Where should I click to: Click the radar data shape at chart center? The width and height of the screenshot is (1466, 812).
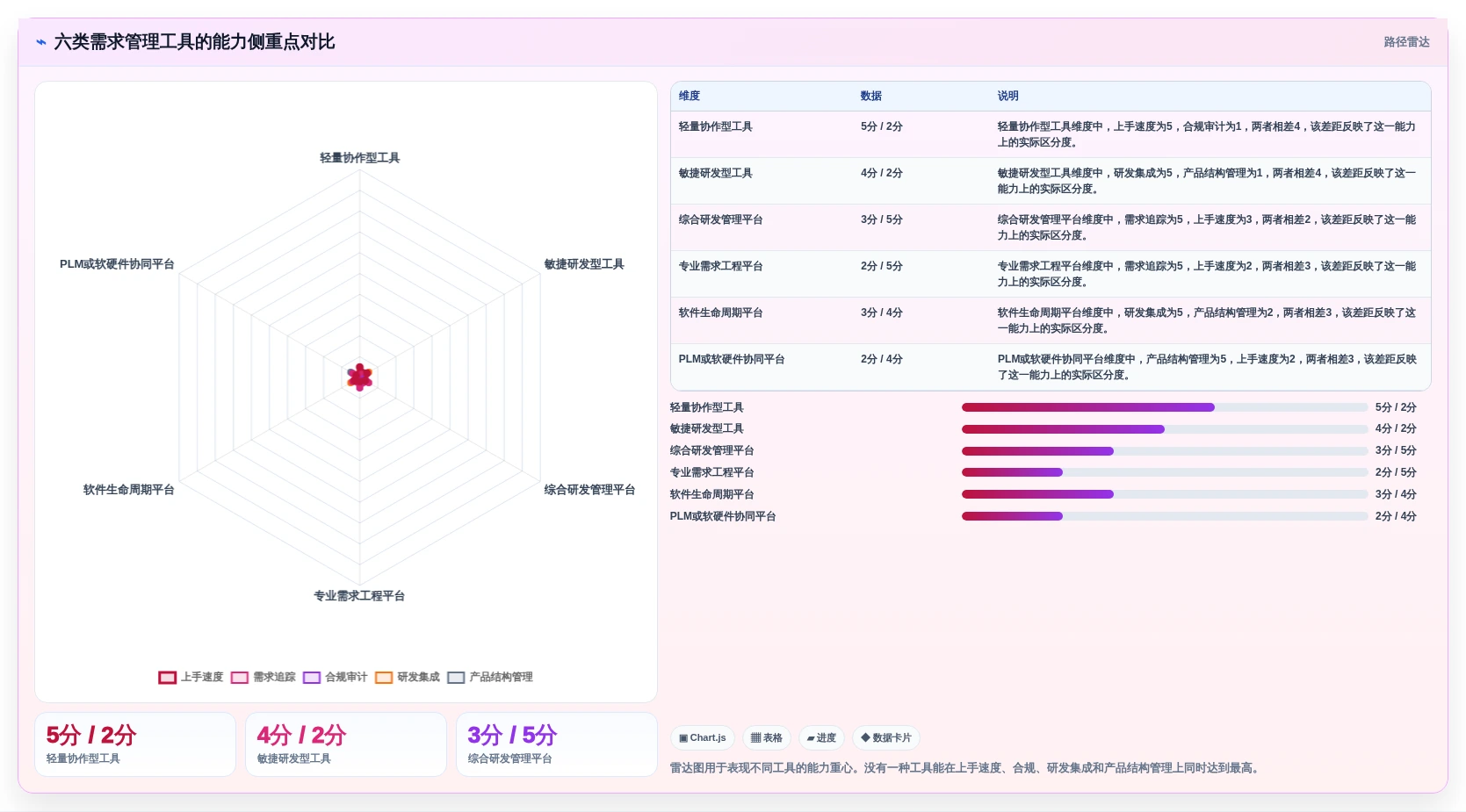(x=360, y=377)
